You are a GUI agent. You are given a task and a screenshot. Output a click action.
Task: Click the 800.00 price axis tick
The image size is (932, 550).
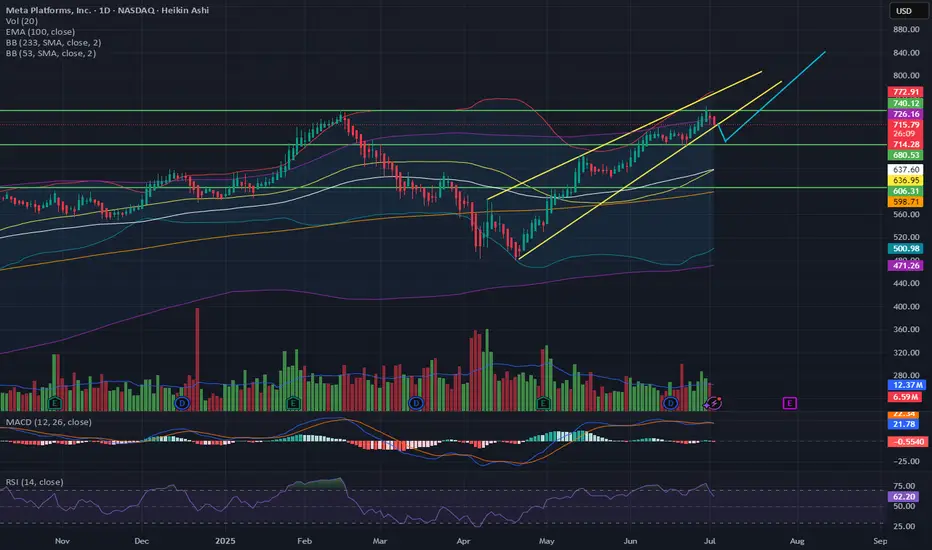(x=906, y=76)
